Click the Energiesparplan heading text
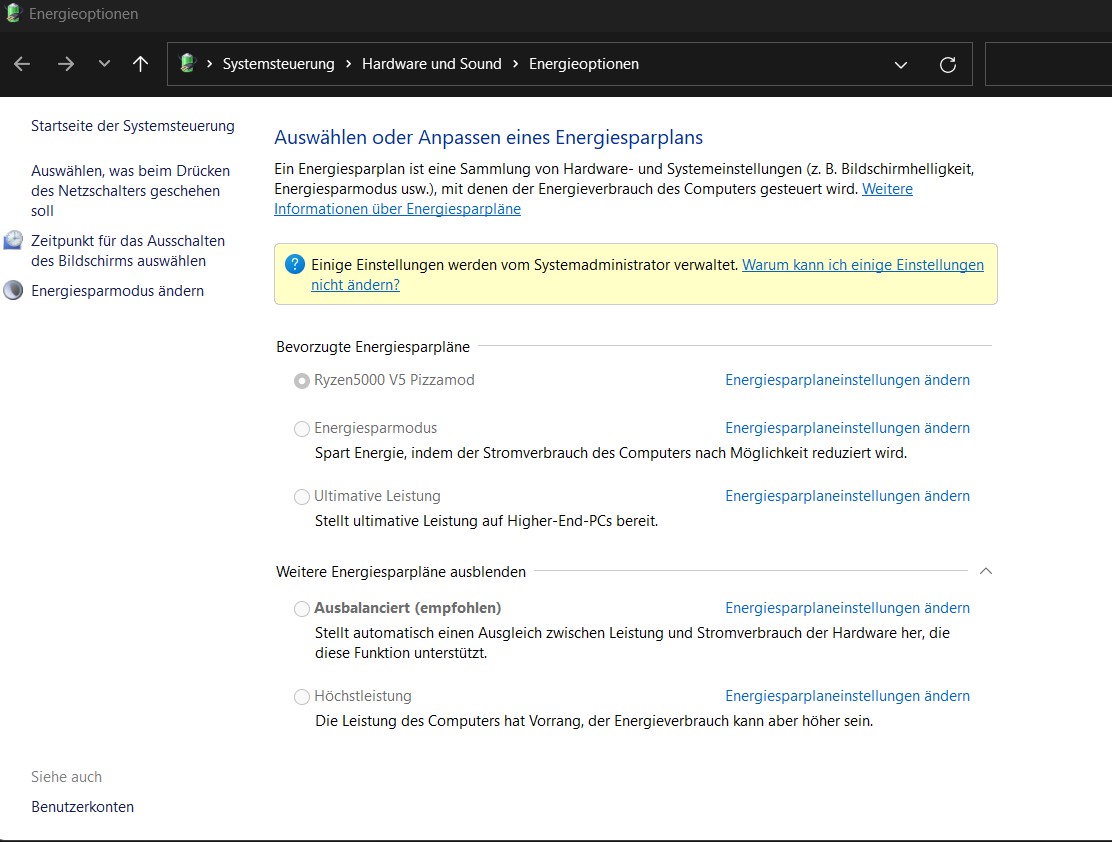 pos(489,137)
